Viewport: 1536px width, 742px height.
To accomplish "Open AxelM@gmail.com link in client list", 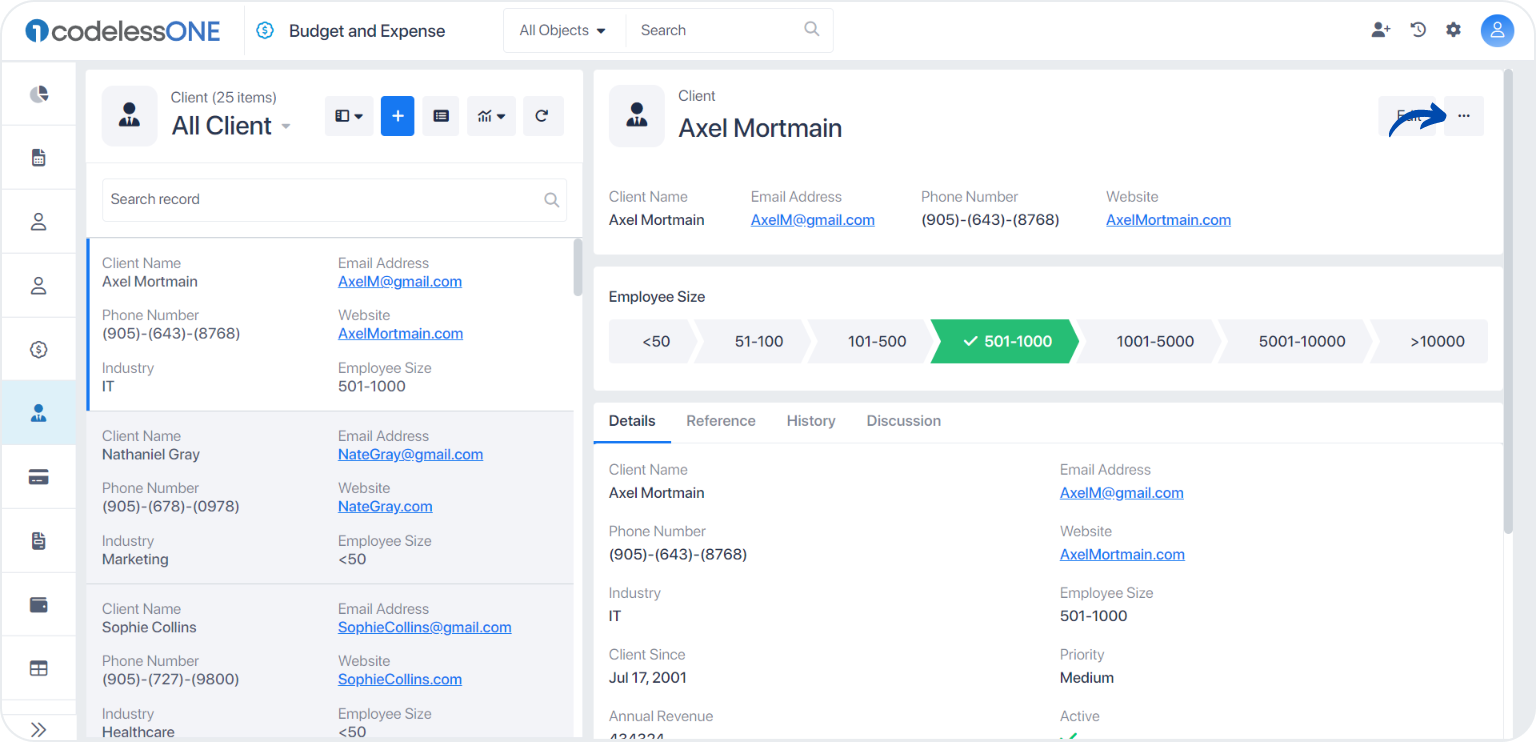I will point(400,282).
